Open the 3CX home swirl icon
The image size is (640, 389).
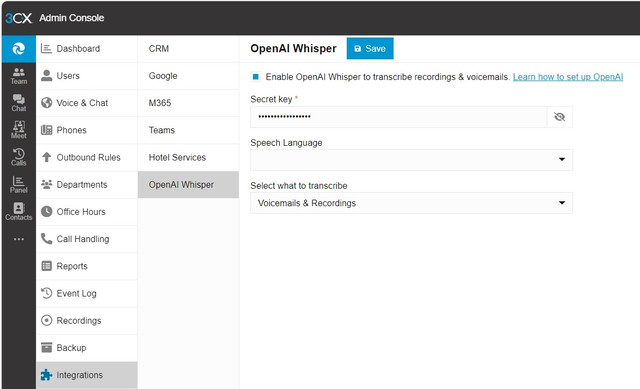pyautogui.click(x=18, y=49)
